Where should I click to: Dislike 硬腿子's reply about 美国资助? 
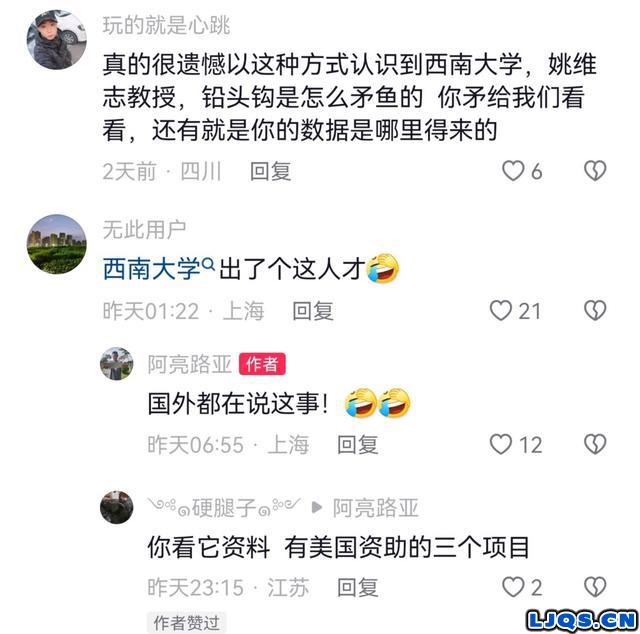[595, 587]
